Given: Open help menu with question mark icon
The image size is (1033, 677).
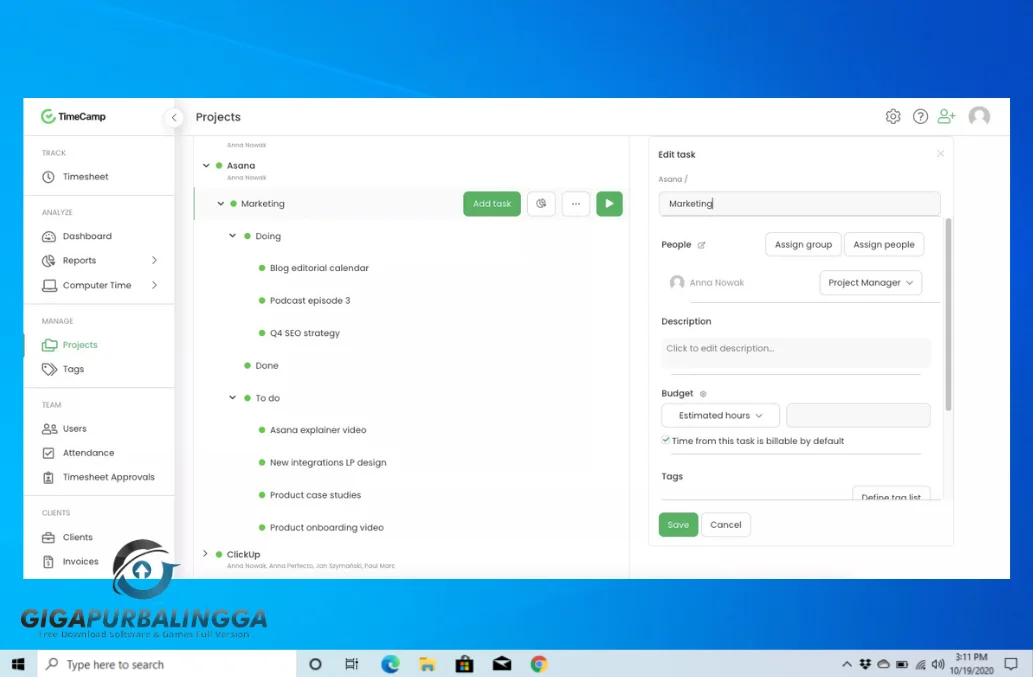Looking at the screenshot, I should 920,116.
